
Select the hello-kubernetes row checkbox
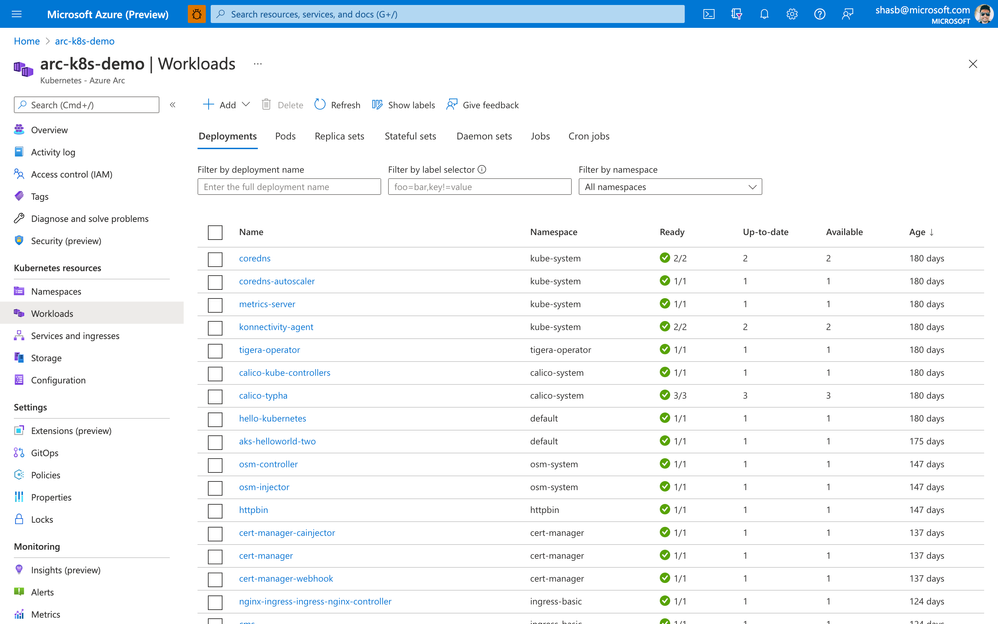pos(215,420)
